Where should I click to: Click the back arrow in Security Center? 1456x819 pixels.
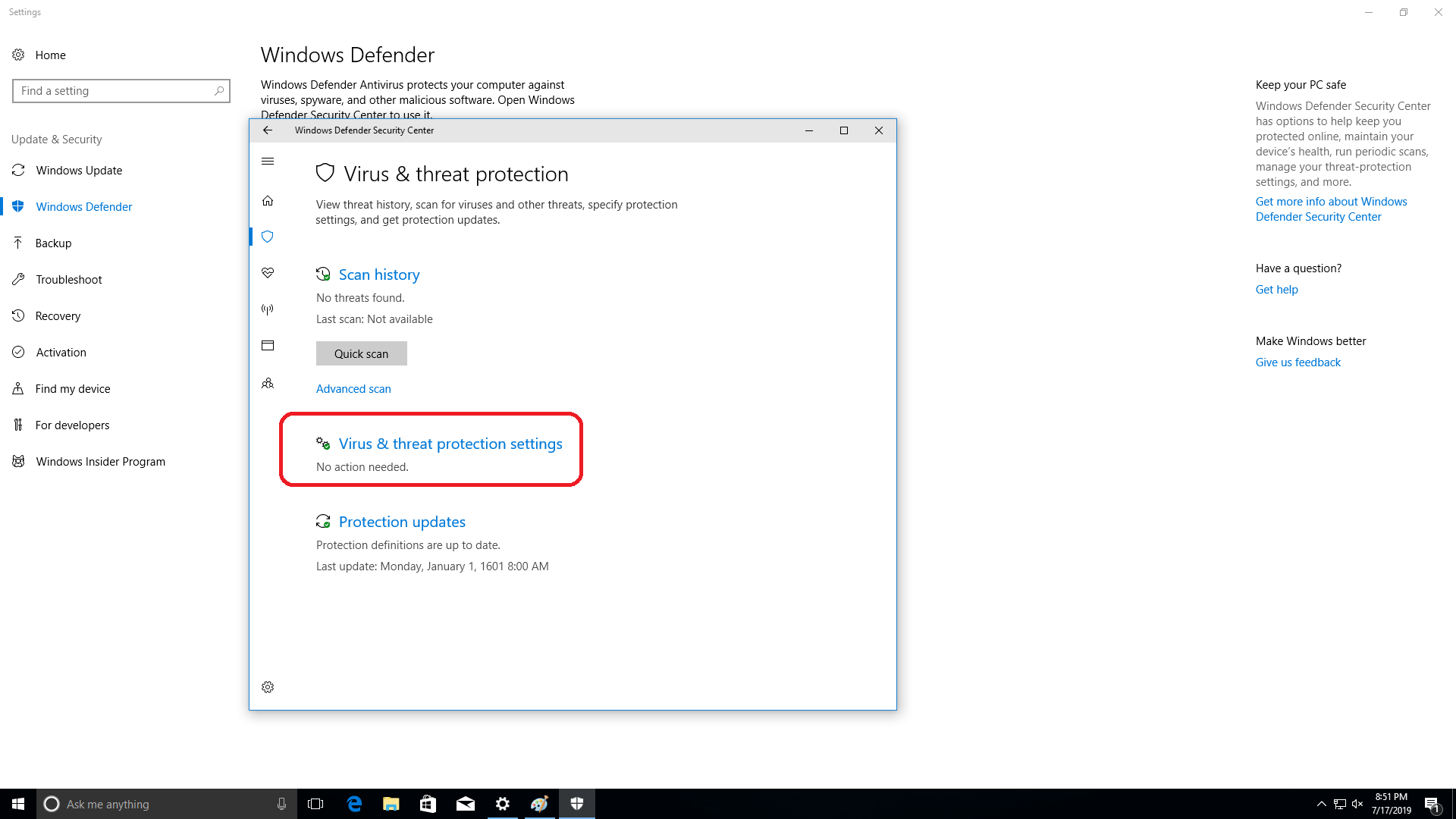(268, 130)
